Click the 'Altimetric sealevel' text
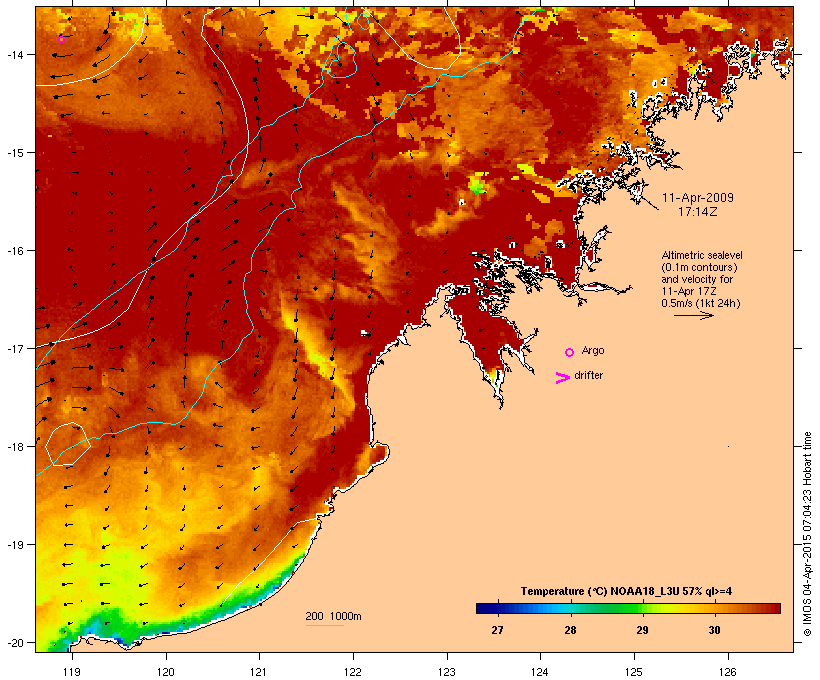Screen dimensions: 820x680 tap(702, 255)
